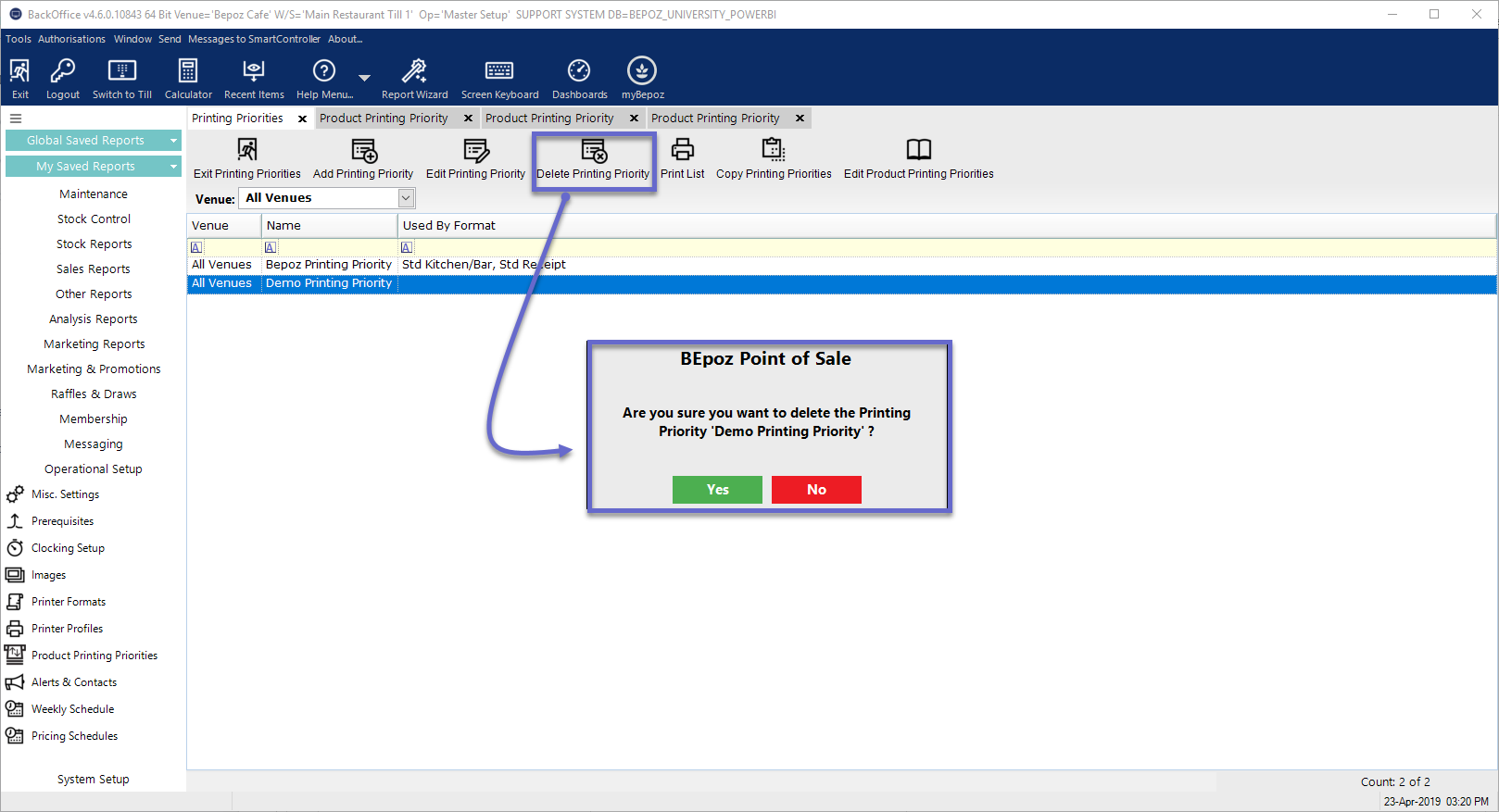This screenshot has height=812, width=1499.
Task: Select the Bepoz Printing Priority row
Action: (841, 265)
